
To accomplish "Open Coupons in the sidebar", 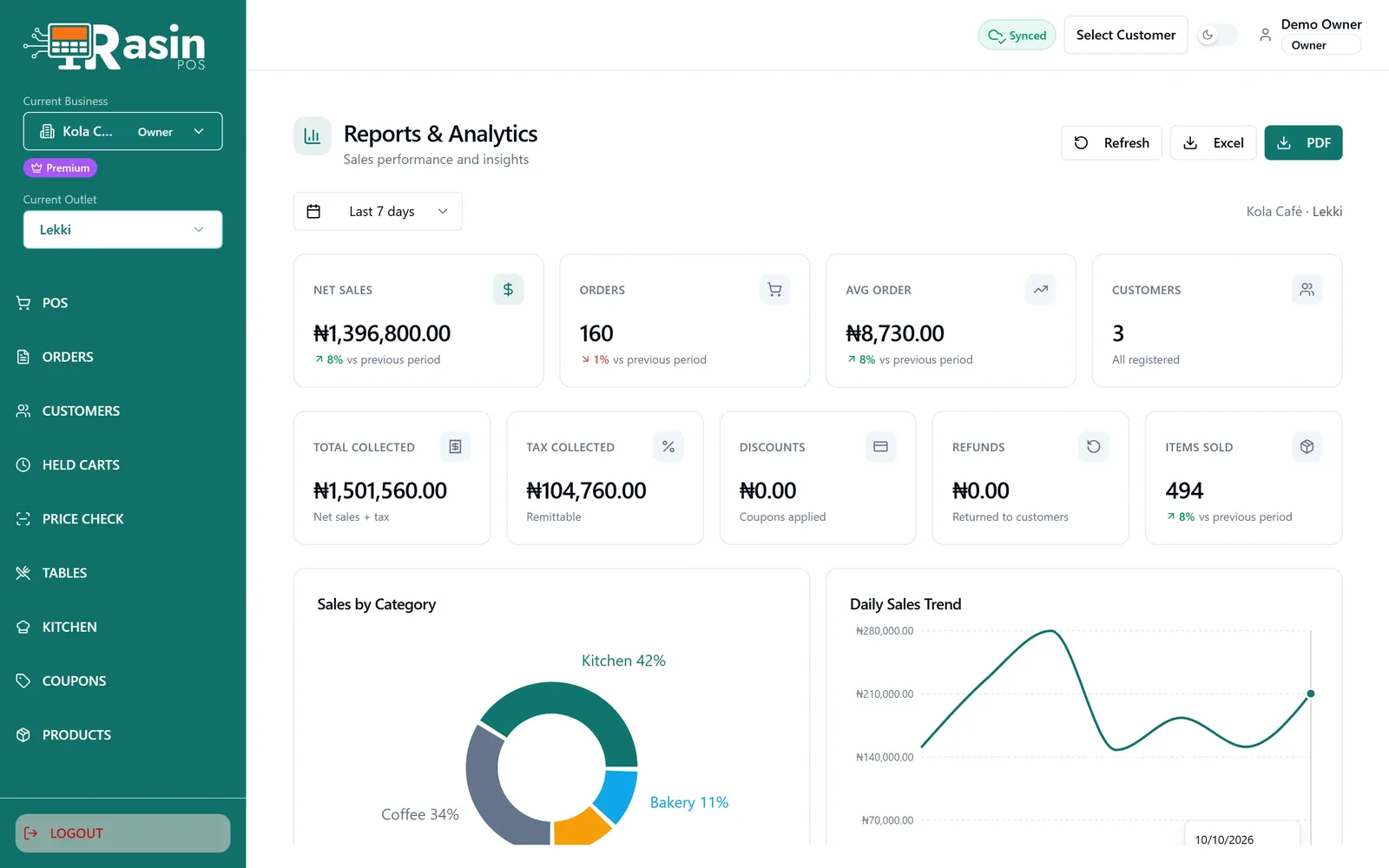I will coord(122,681).
